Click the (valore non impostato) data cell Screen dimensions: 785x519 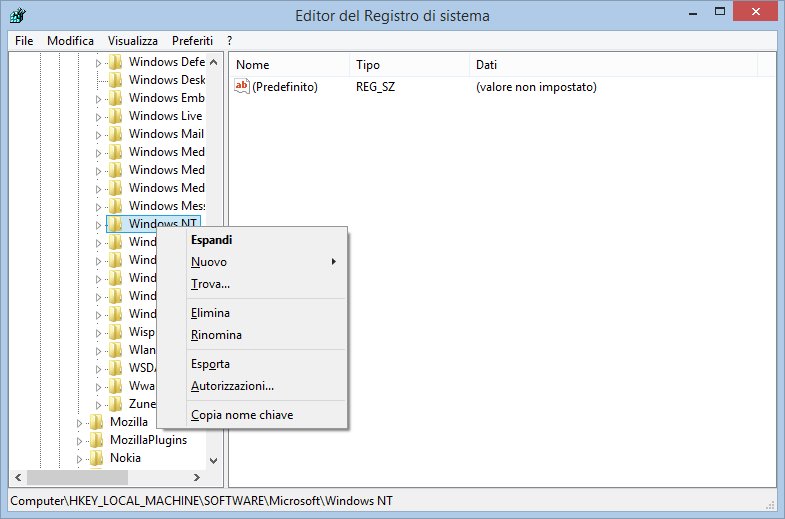536,87
